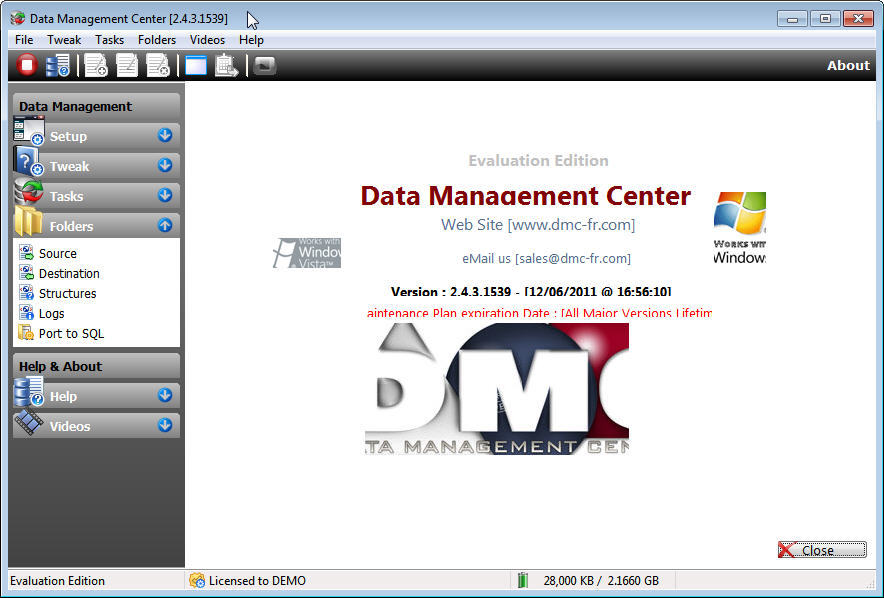Click the Structures item icon
Screen dimensions: 884x598
point(26,293)
